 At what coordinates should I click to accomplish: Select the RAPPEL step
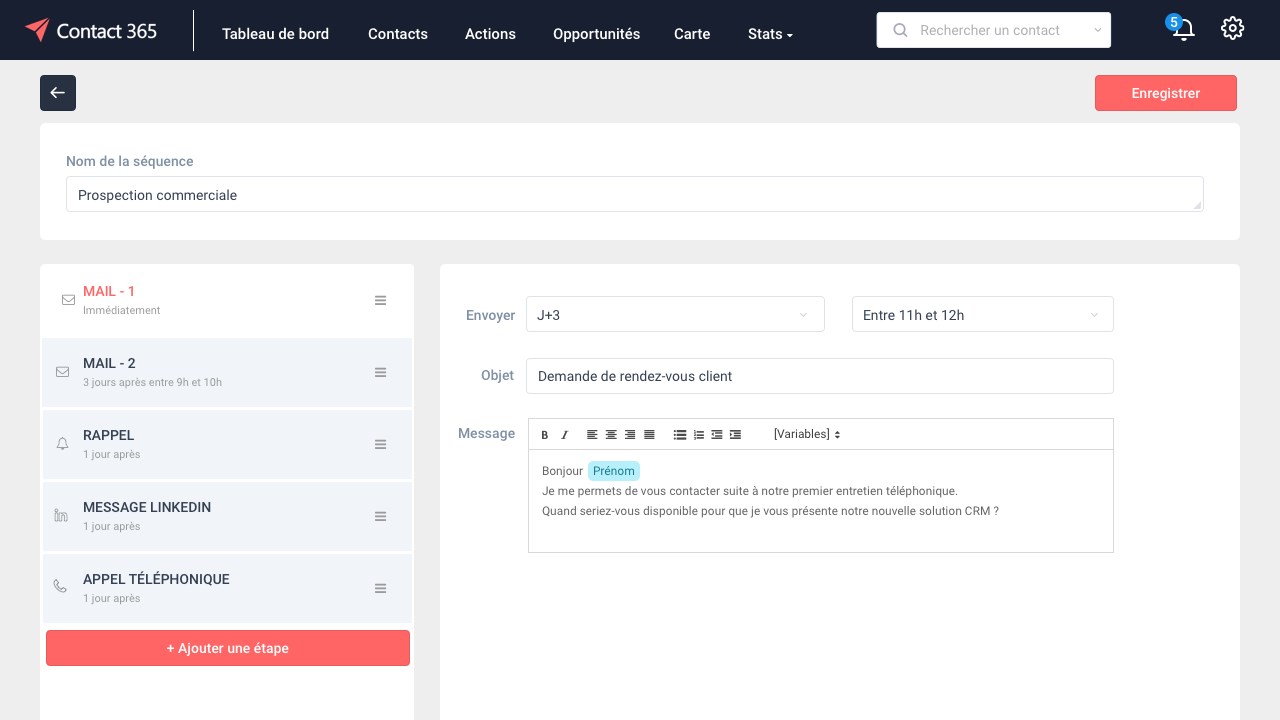coord(228,444)
